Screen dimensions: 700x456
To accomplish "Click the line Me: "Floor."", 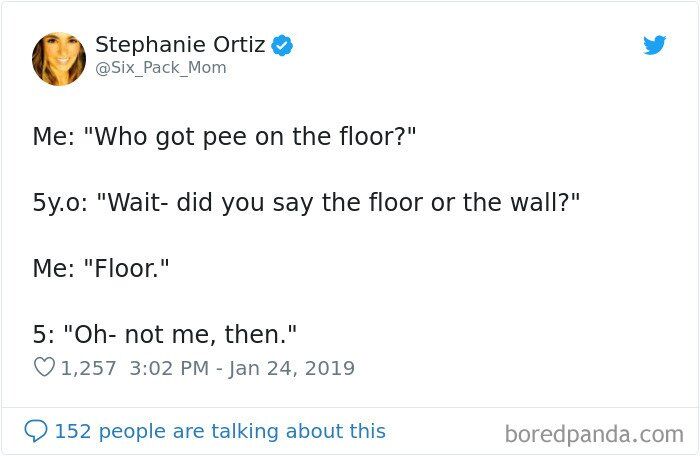I will point(101,268).
